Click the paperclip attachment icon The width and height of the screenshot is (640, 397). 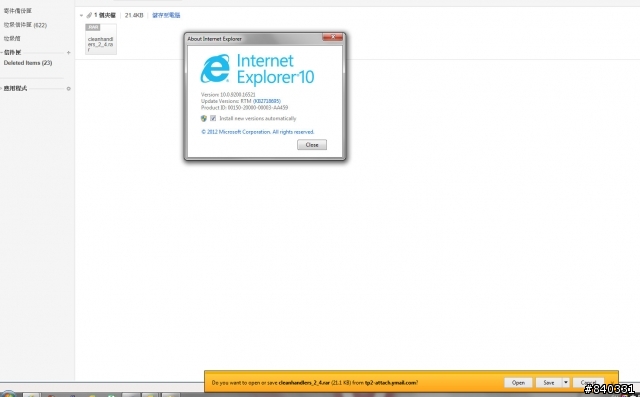tap(89, 15)
